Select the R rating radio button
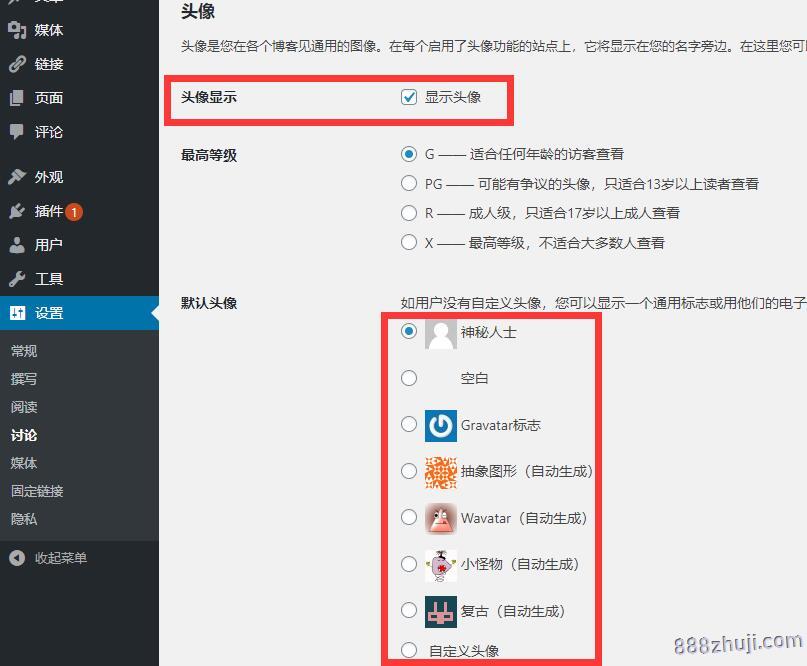807x666 pixels. (x=409, y=213)
